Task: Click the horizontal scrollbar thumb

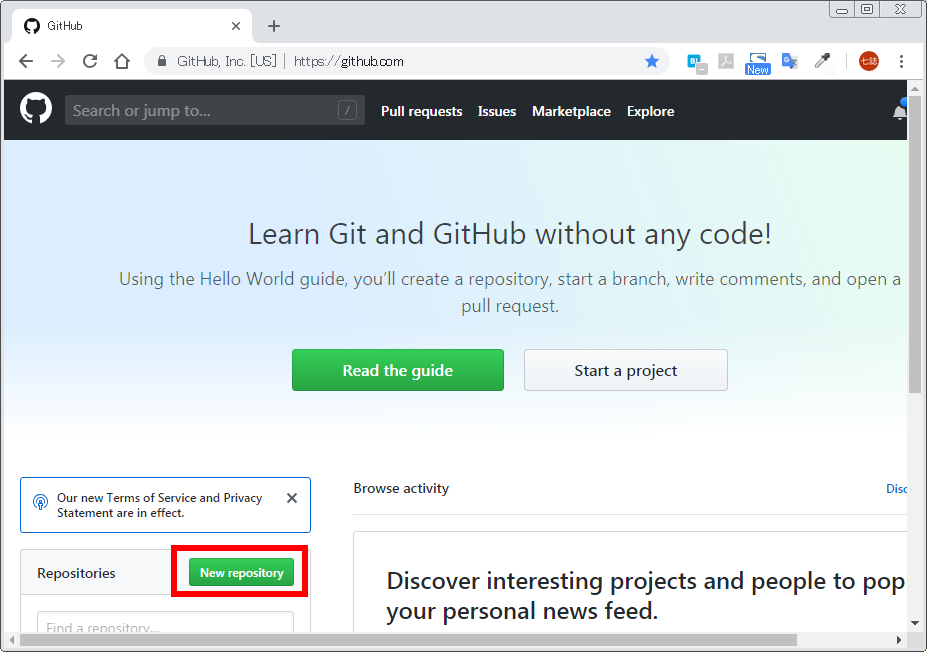Action: click(408, 640)
